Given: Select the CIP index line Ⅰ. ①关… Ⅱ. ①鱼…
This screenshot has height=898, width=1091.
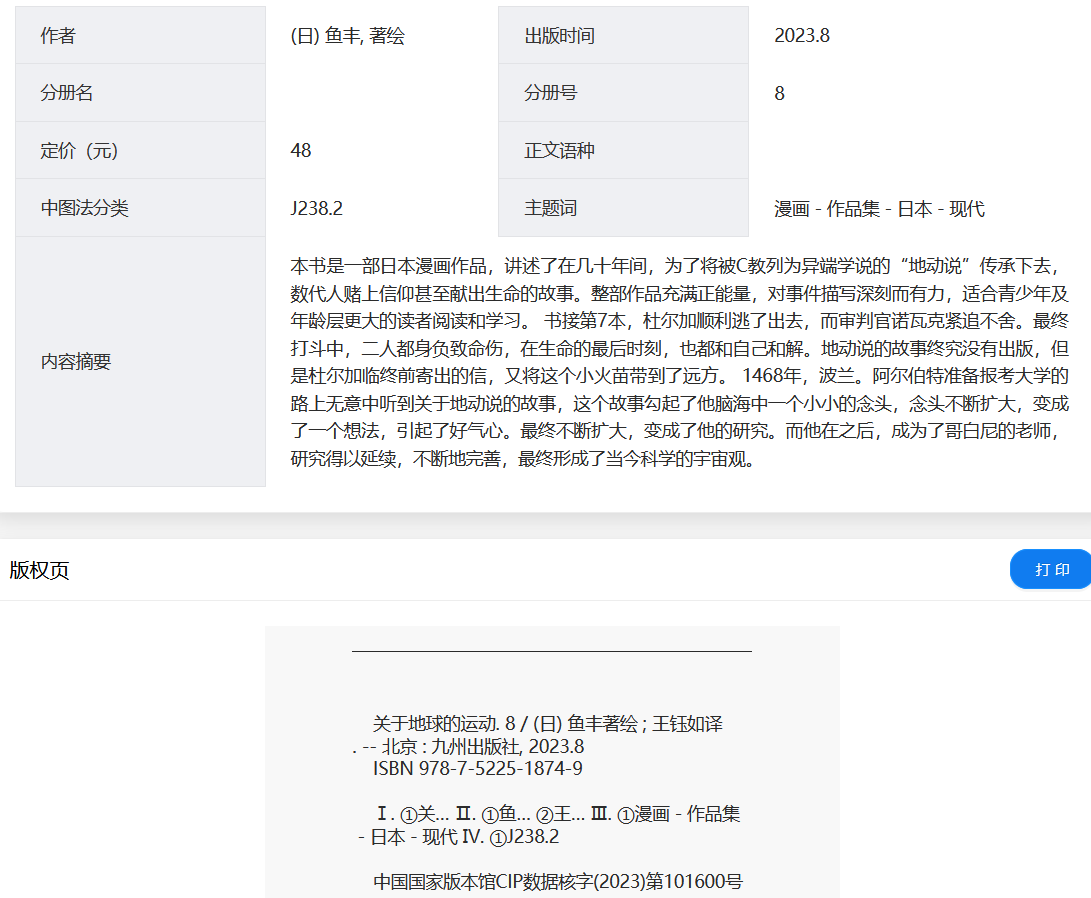Looking at the screenshot, I should (558, 814).
